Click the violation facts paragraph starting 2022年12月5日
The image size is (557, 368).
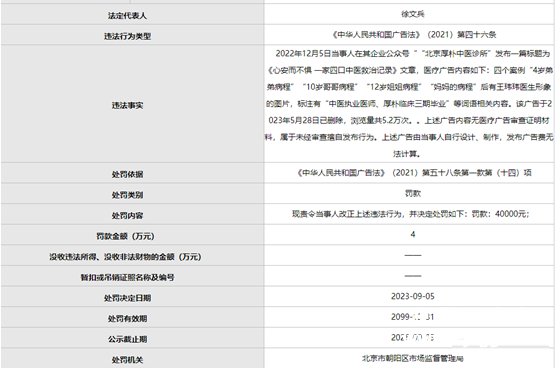[x=409, y=103]
